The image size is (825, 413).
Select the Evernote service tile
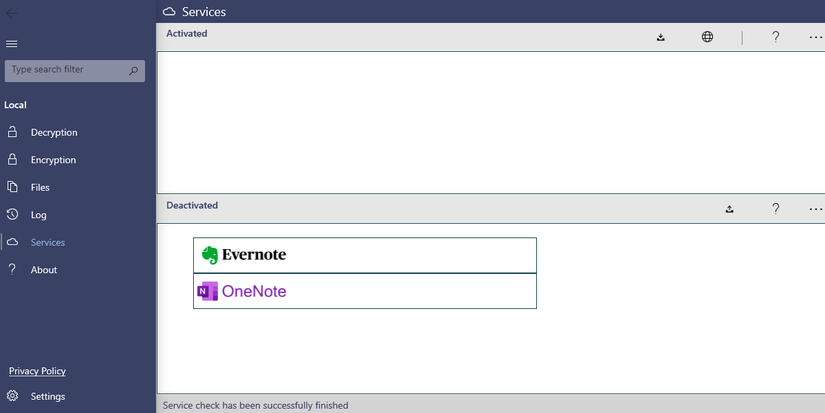pyautogui.click(x=364, y=255)
